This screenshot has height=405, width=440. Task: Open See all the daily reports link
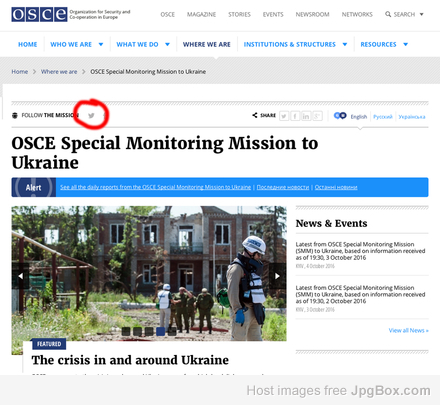[156, 187]
